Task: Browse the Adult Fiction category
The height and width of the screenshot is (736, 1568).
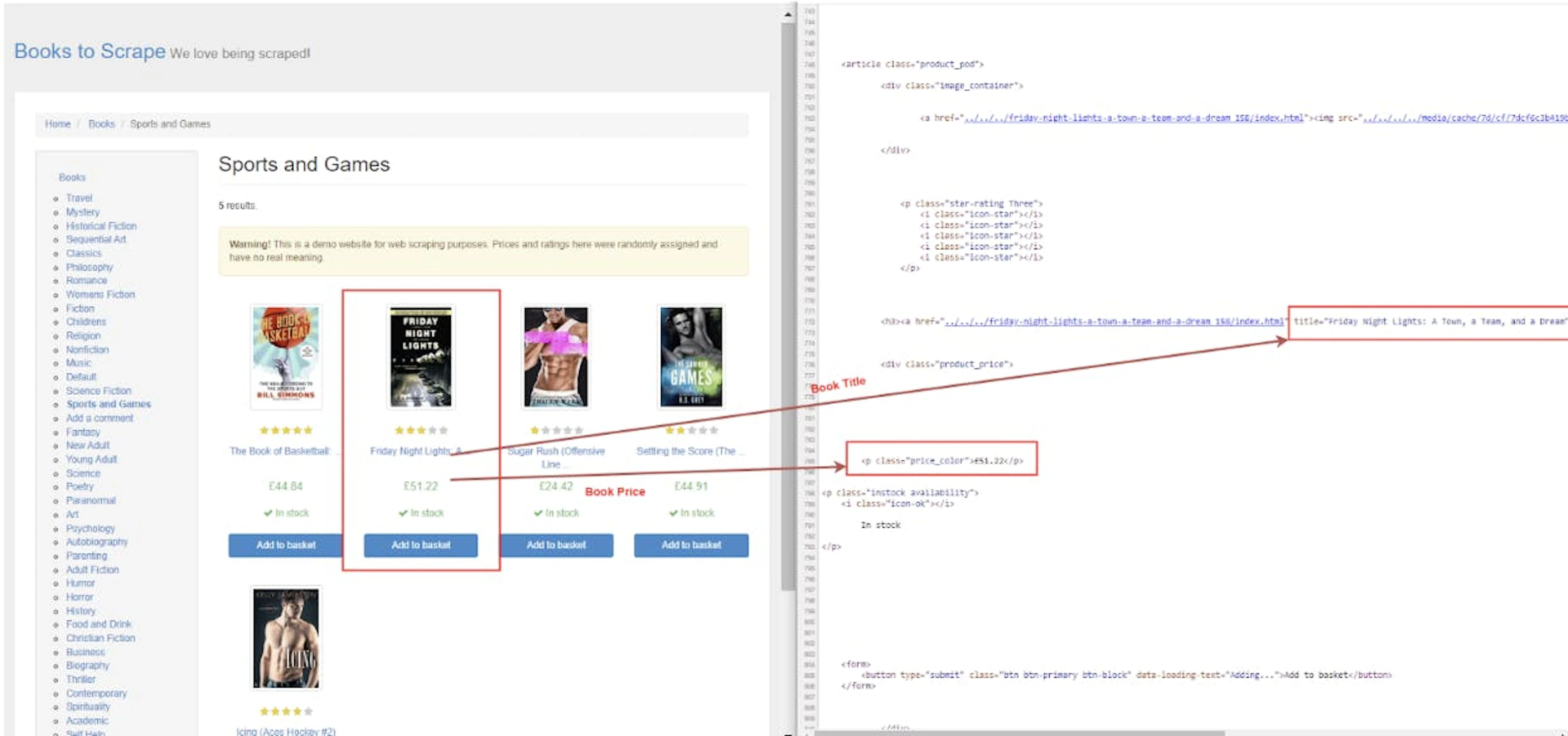Action: (93, 571)
